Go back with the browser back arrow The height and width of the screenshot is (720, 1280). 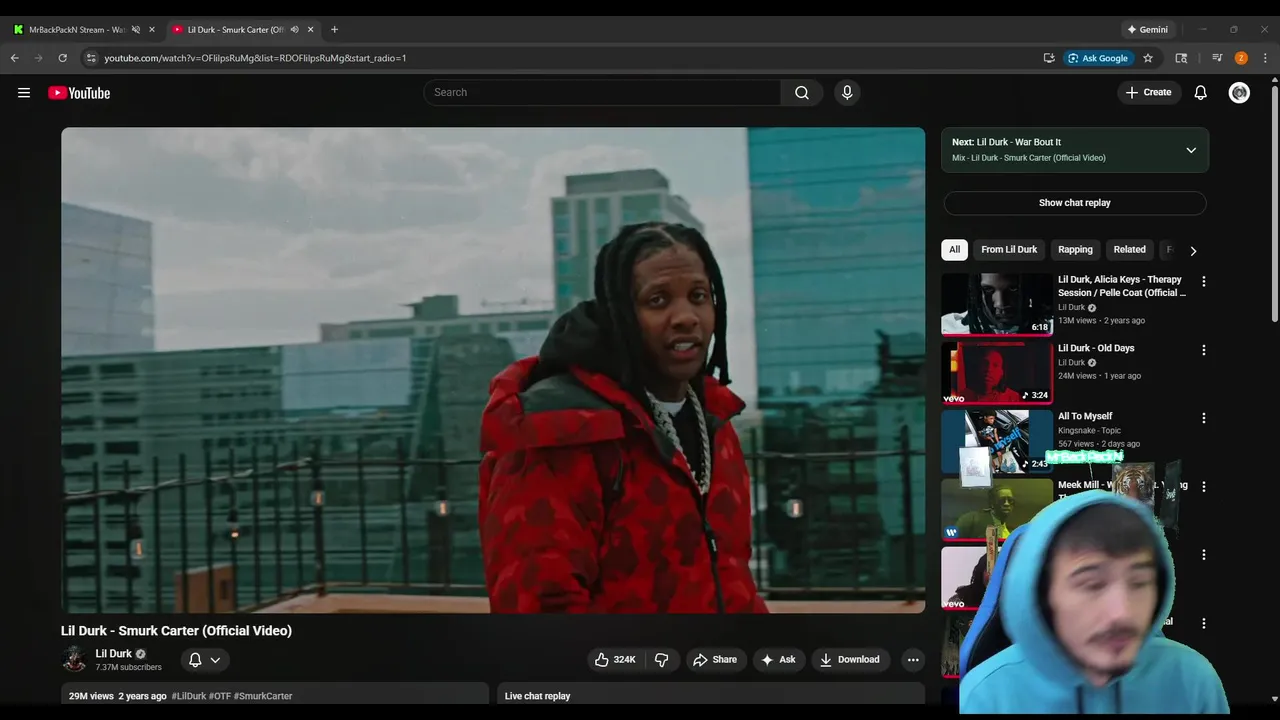click(15, 58)
